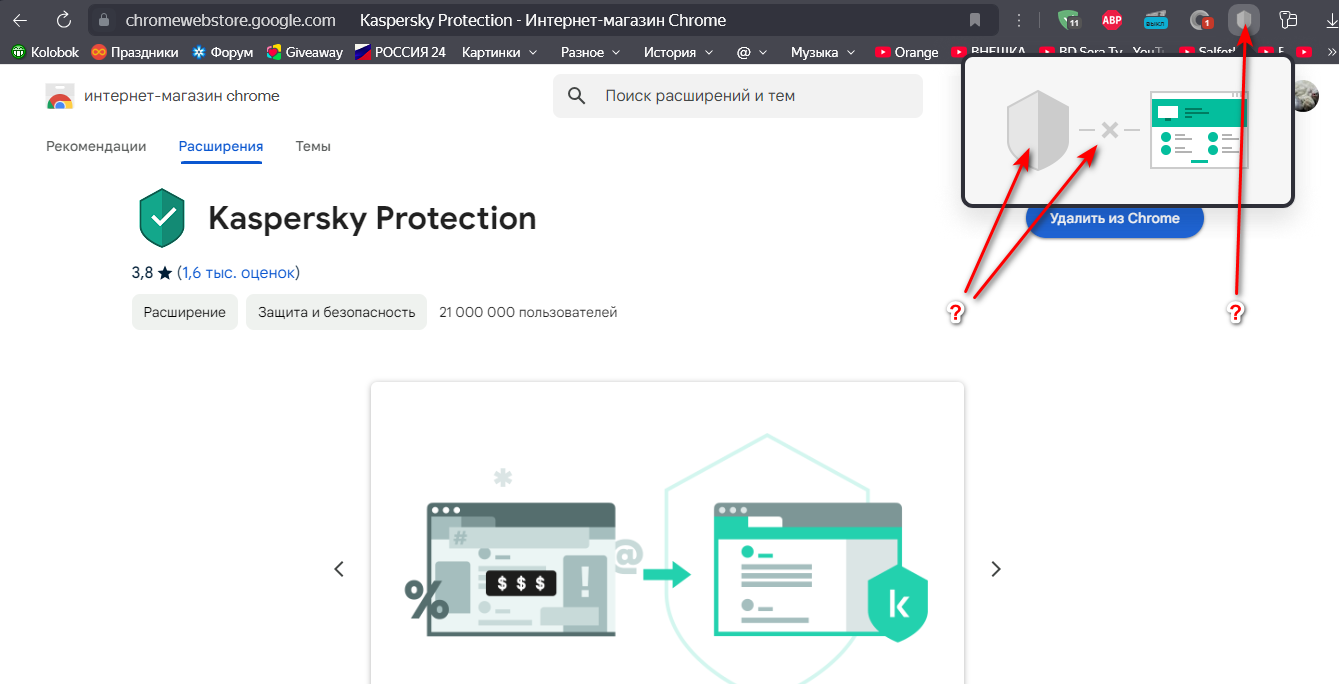This screenshot has height=684, width=1339.
Task: Show the previous screenshot with left arrow
Action: click(x=339, y=569)
